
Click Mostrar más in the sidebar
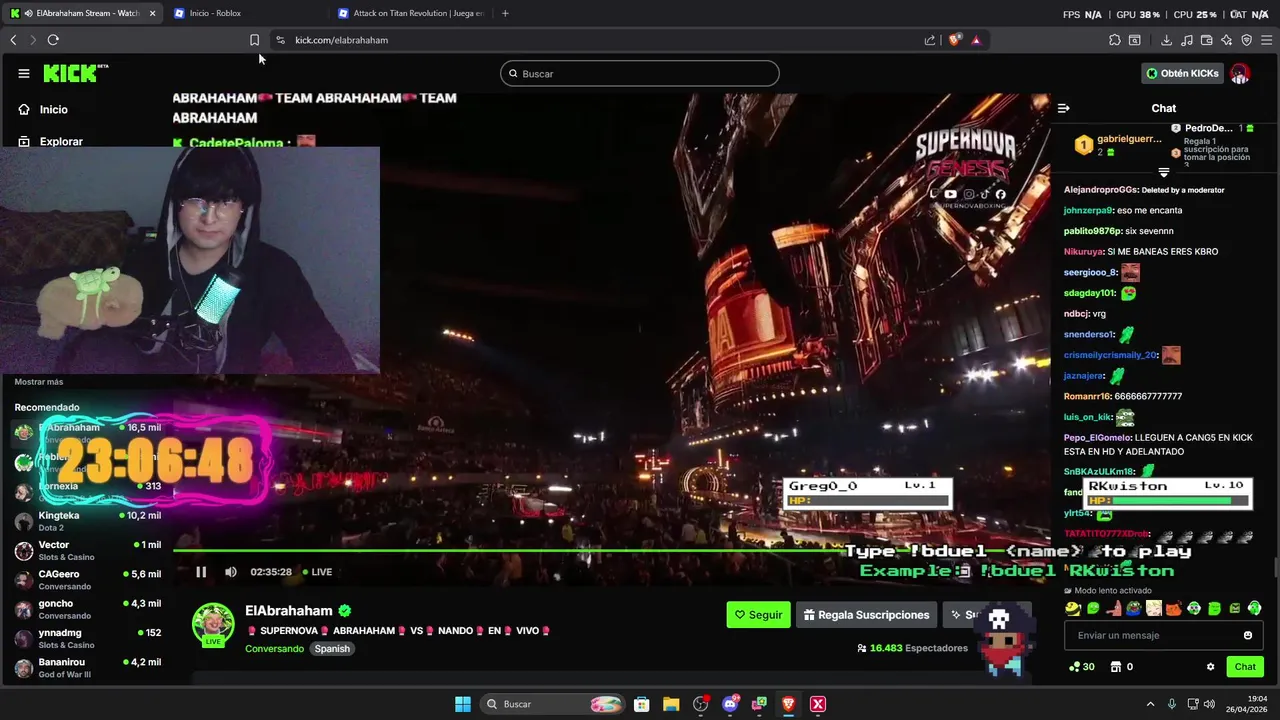pos(39,382)
